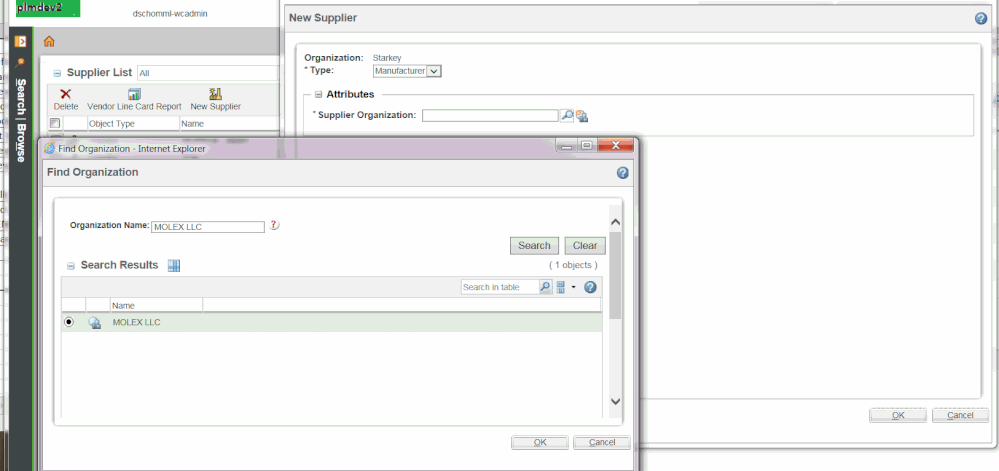The image size is (999, 471).
Task: Click Search in table field
Action: 500,287
